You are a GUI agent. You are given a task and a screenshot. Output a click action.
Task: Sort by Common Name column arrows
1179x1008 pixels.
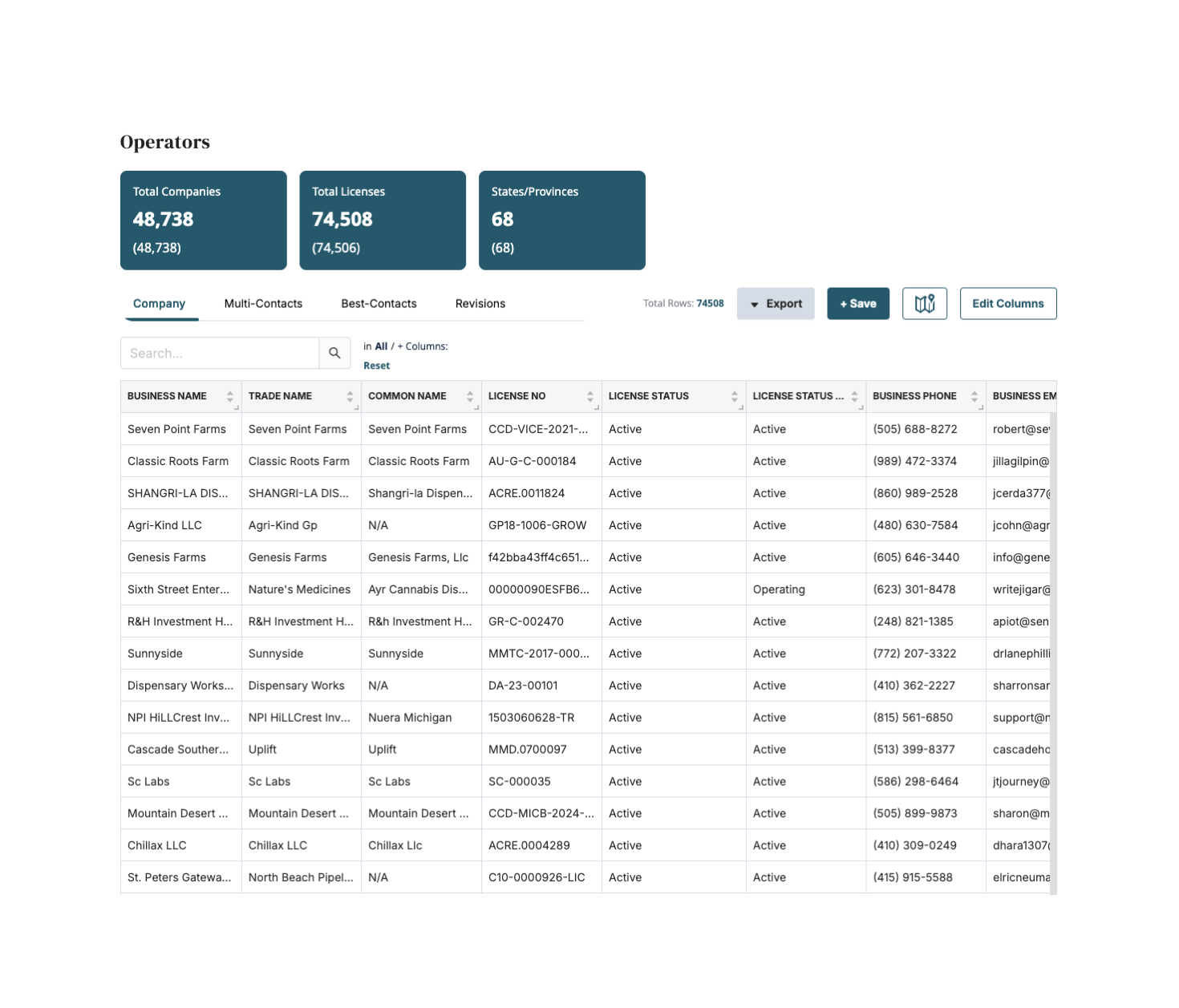(470, 396)
